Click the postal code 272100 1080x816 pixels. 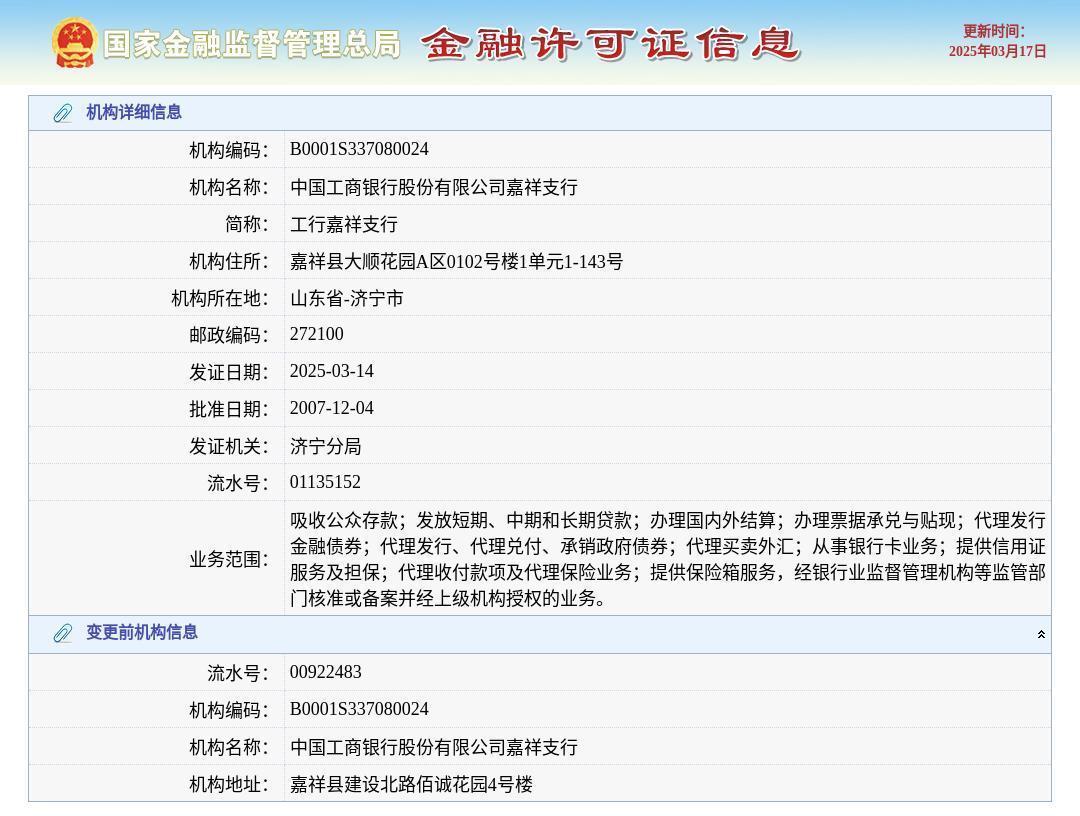coord(316,335)
